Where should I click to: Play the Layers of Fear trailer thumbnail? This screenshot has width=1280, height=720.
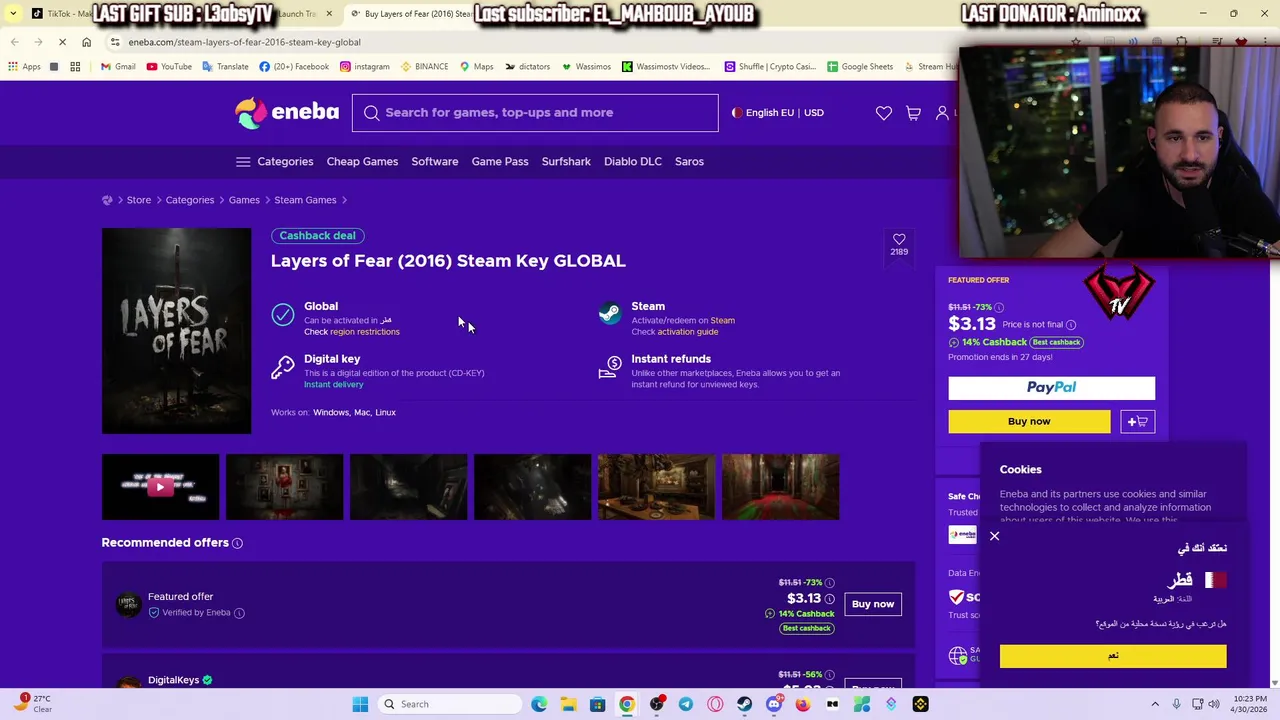tap(160, 487)
